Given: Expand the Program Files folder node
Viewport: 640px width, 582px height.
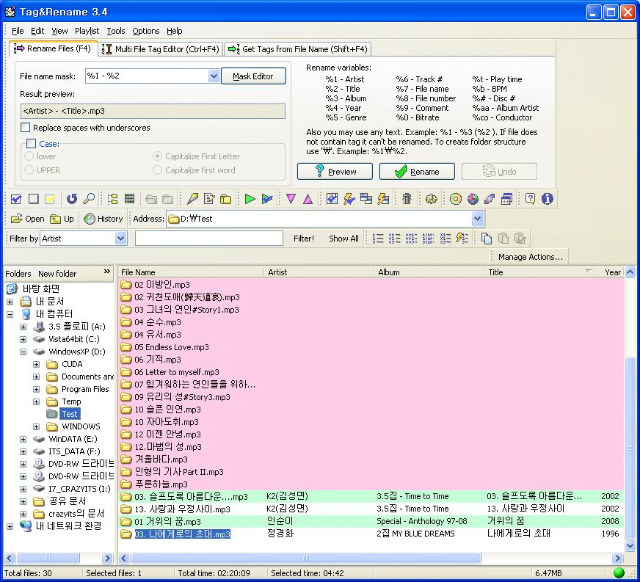Looking at the screenshot, I should tap(36, 389).
